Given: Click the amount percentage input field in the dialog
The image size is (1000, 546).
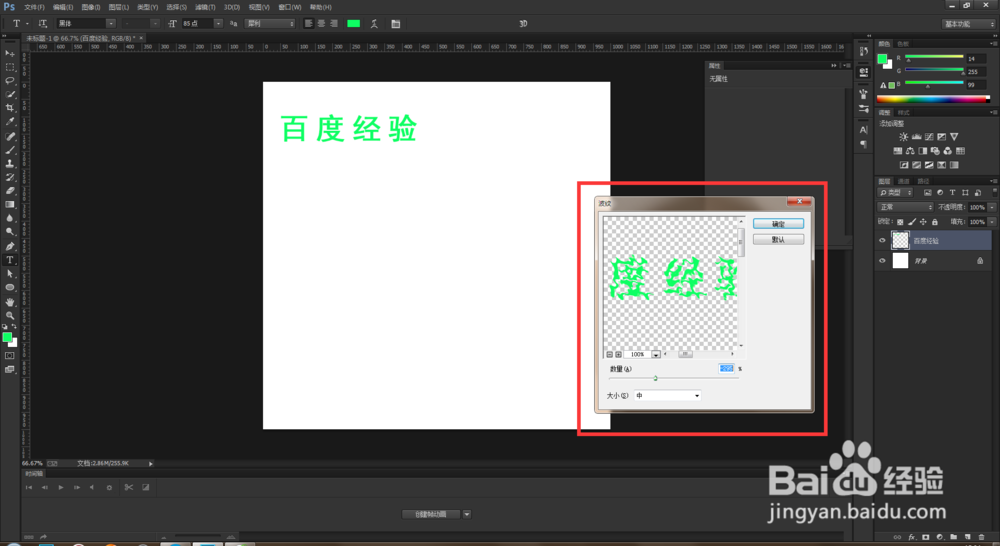Looking at the screenshot, I should click(726, 369).
